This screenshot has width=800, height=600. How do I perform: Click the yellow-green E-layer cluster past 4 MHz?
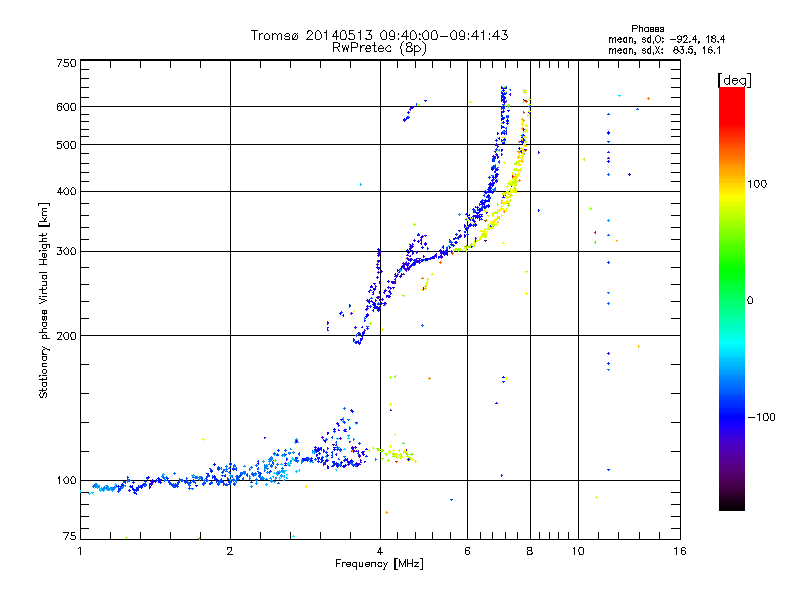coord(395,453)
